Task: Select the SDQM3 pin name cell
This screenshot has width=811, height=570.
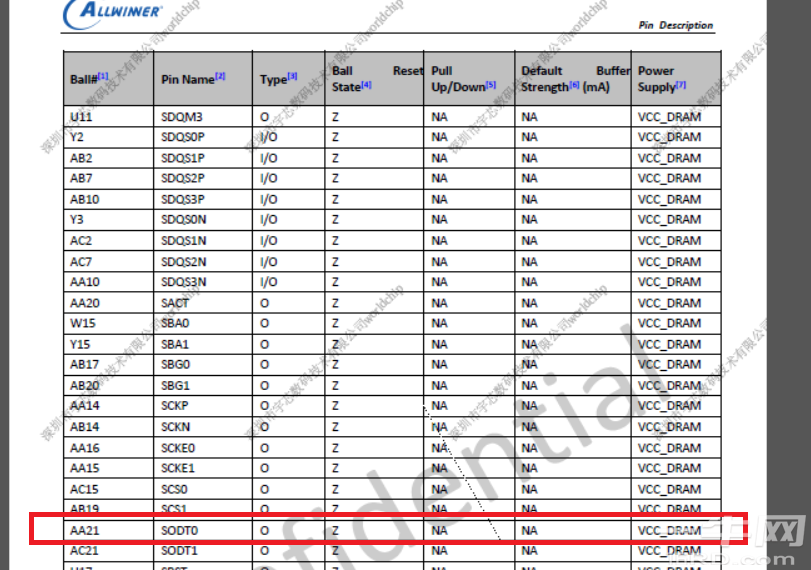Action: pos(182,116)
